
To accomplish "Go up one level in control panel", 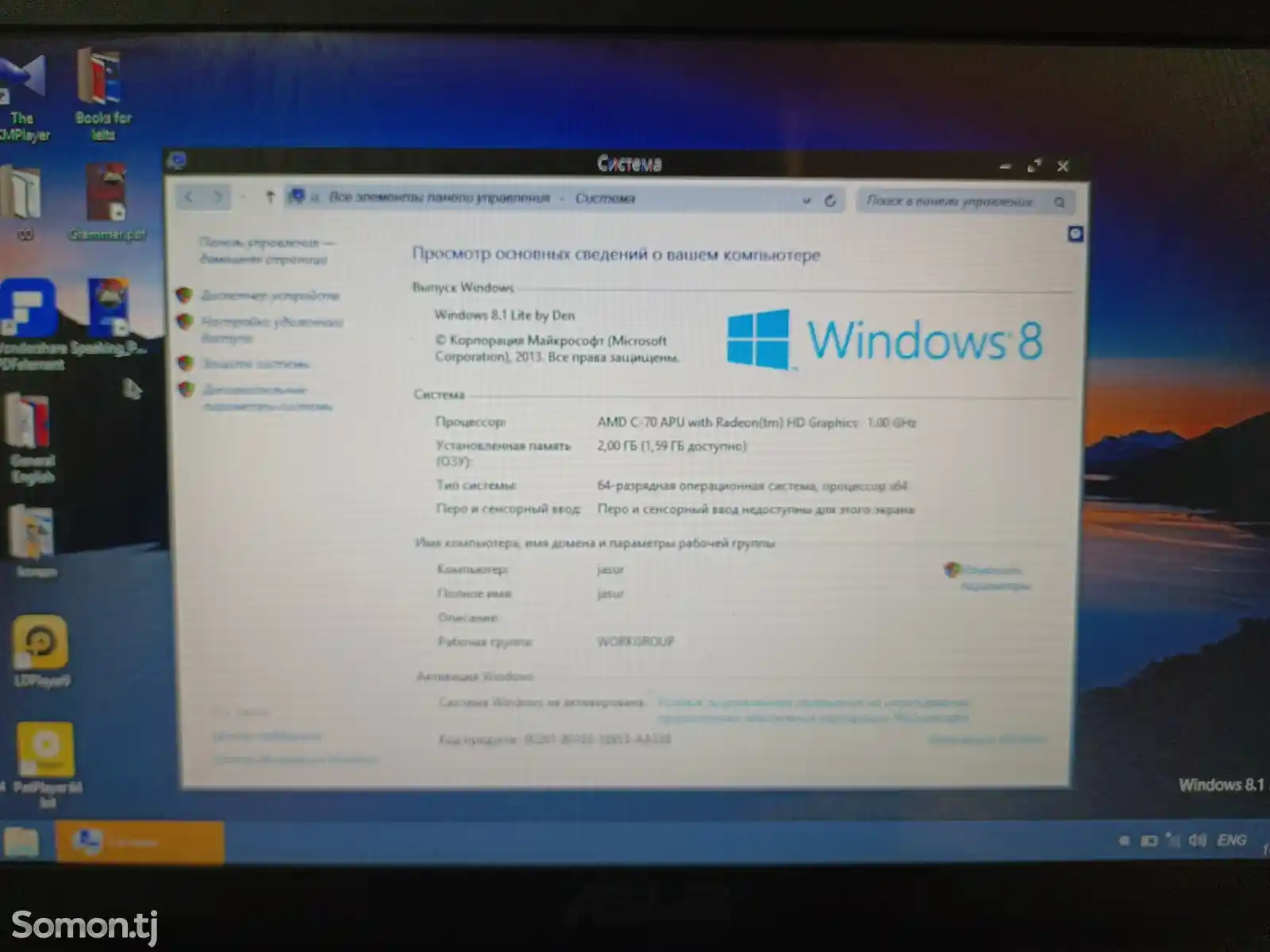I will tap(270, 198).
